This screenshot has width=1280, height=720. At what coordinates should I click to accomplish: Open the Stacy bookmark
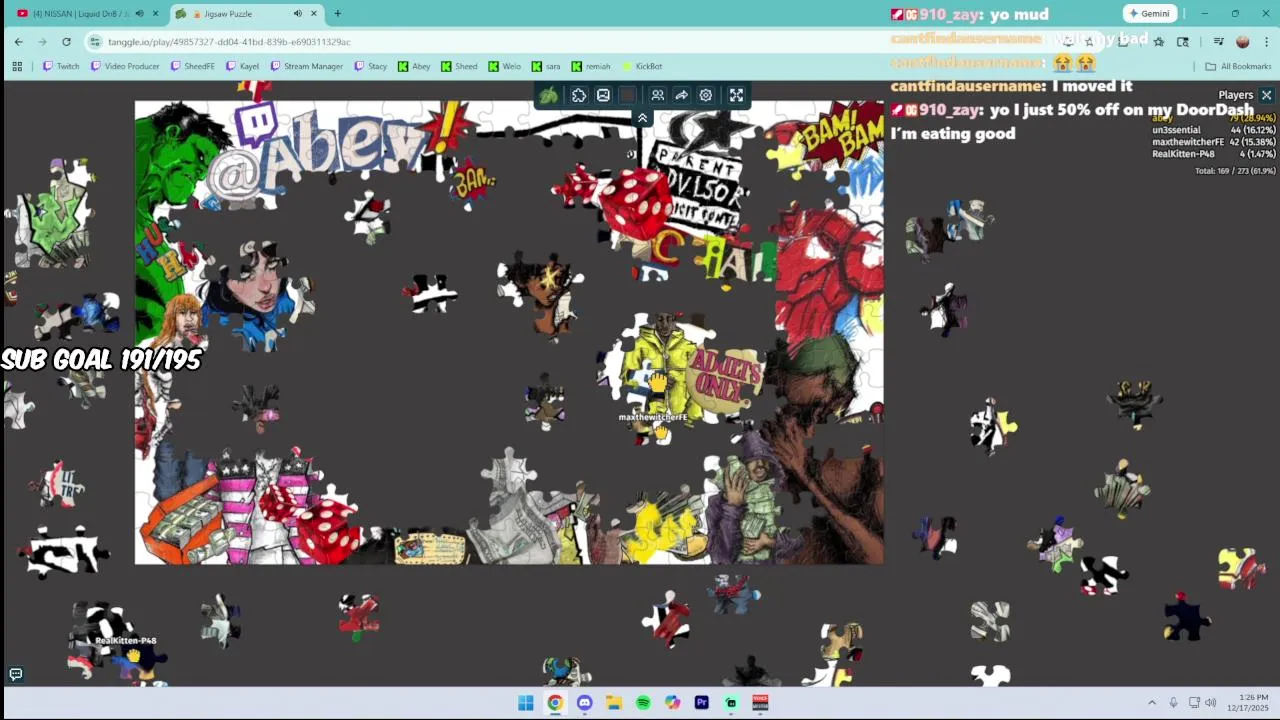(370, 66)
